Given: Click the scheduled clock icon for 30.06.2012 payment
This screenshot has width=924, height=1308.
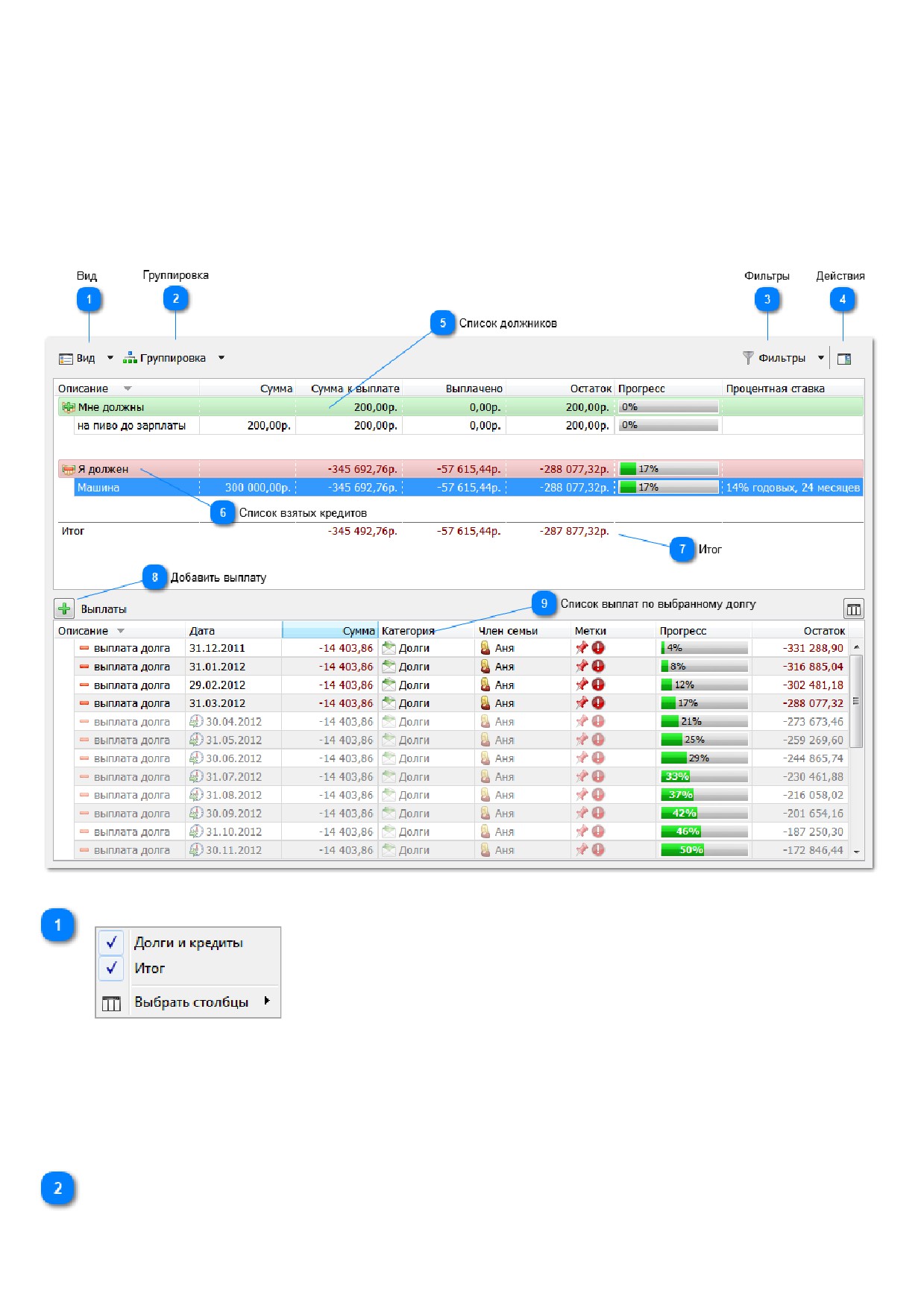Looking at the screenshot, I should pos(196,758).
